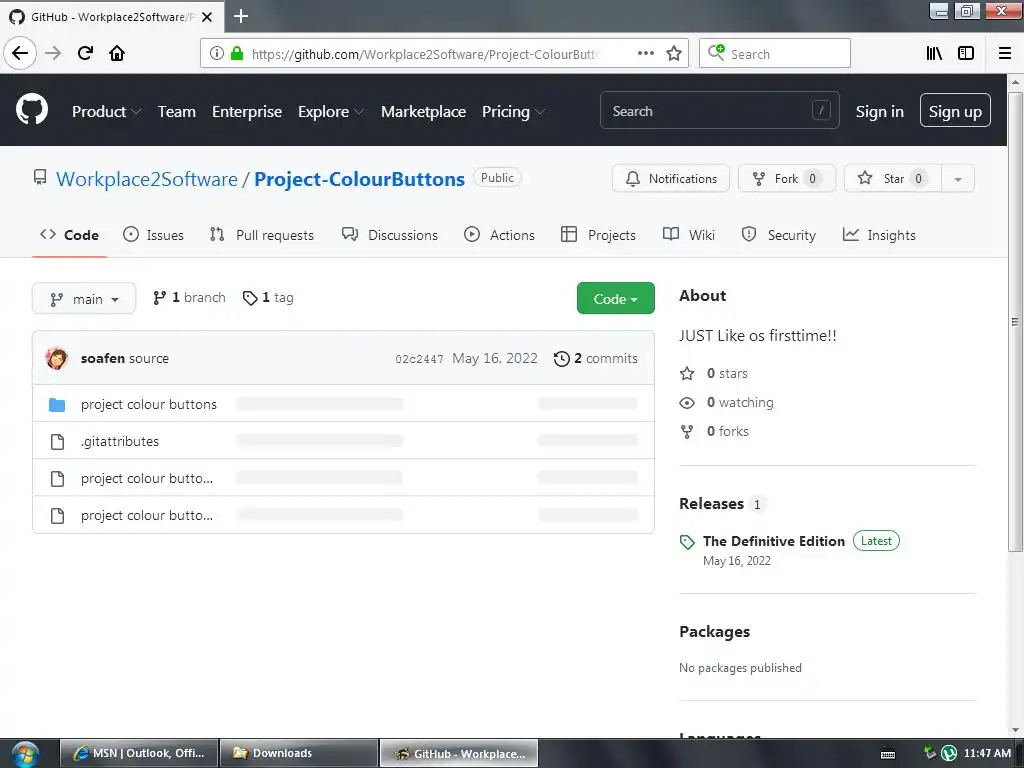Click the uTorrent tray icon
Image resolution: width=1024 pixels, height=768 pixels.
[x=949, y=754]
